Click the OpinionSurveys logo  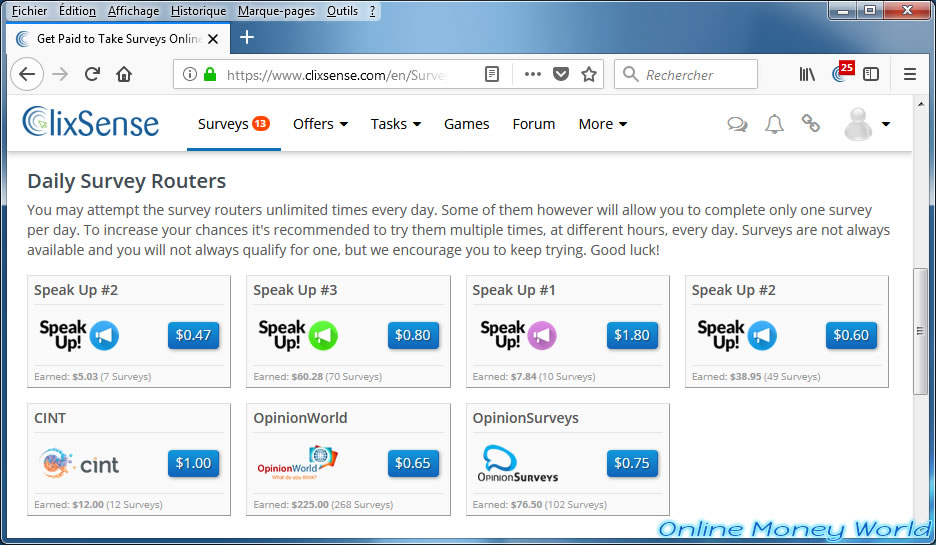518,463
